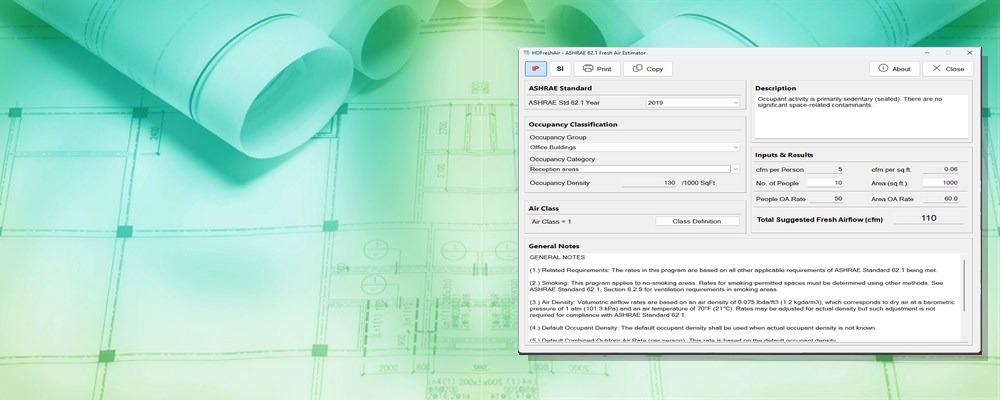Click the Area (sq.ft.) input field
This screenshot has height=400, width=1000.
941,183
